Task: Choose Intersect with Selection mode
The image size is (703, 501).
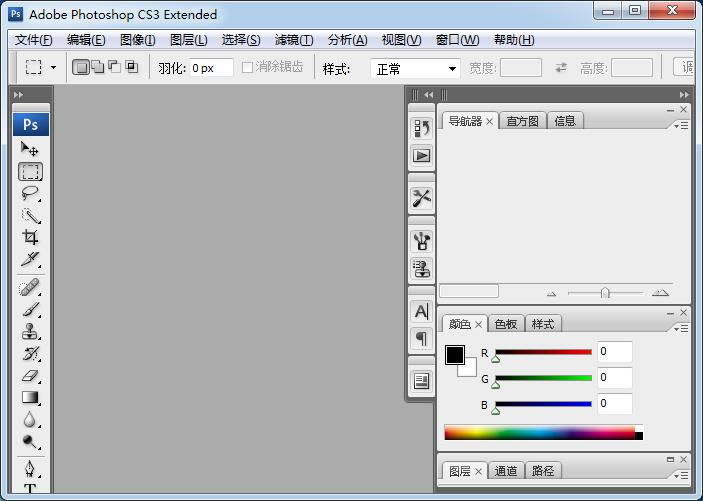Action: [x=132, y=67]
